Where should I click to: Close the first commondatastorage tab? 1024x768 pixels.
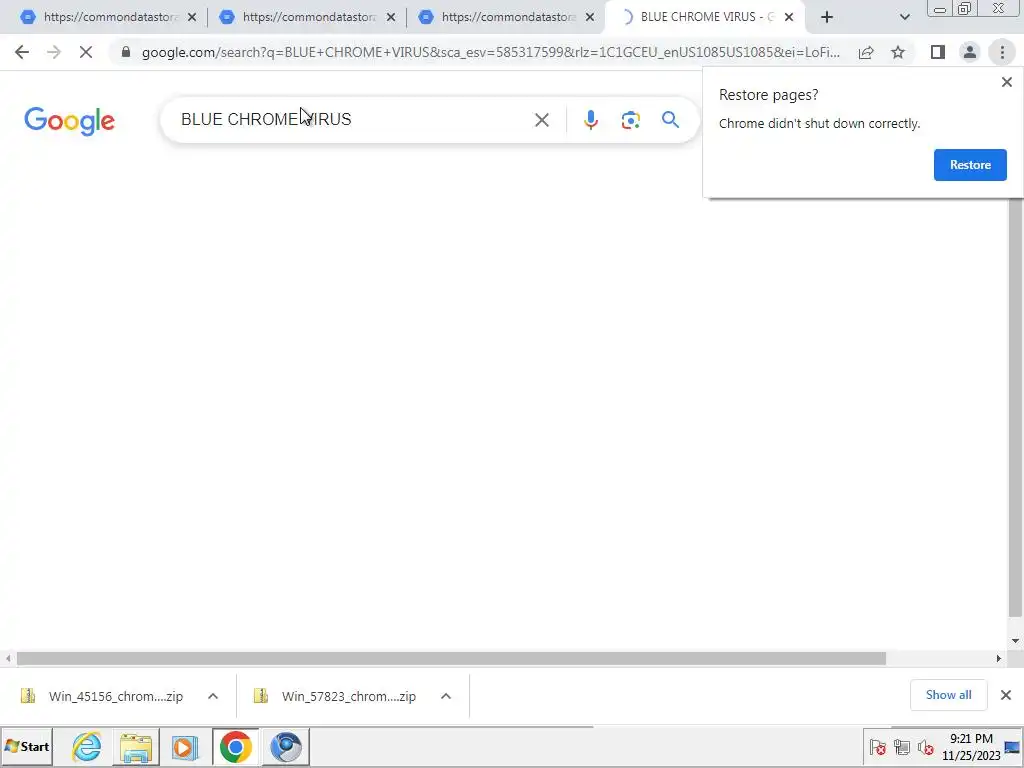click(192, 18)
